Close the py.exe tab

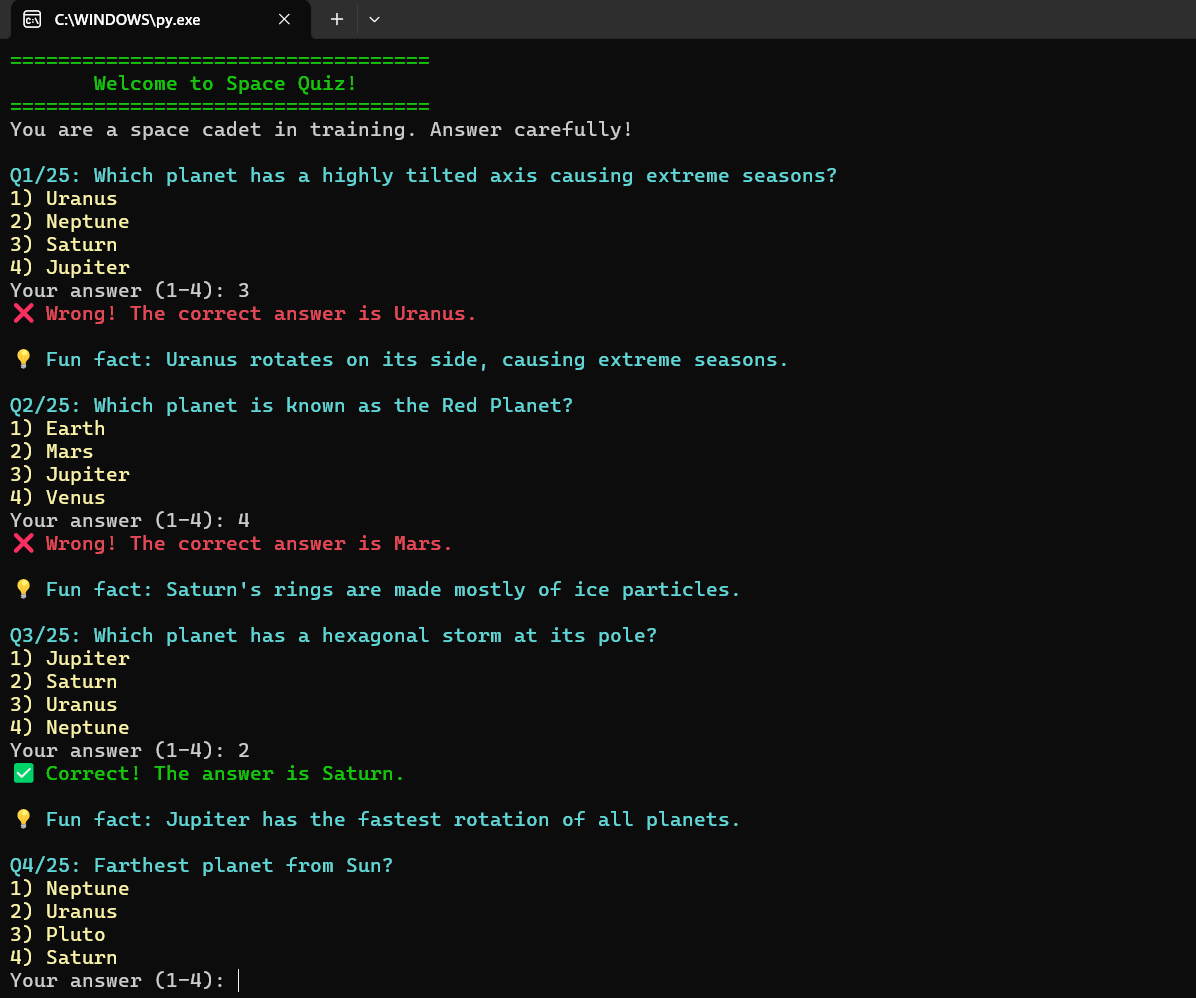pos(284,19)
